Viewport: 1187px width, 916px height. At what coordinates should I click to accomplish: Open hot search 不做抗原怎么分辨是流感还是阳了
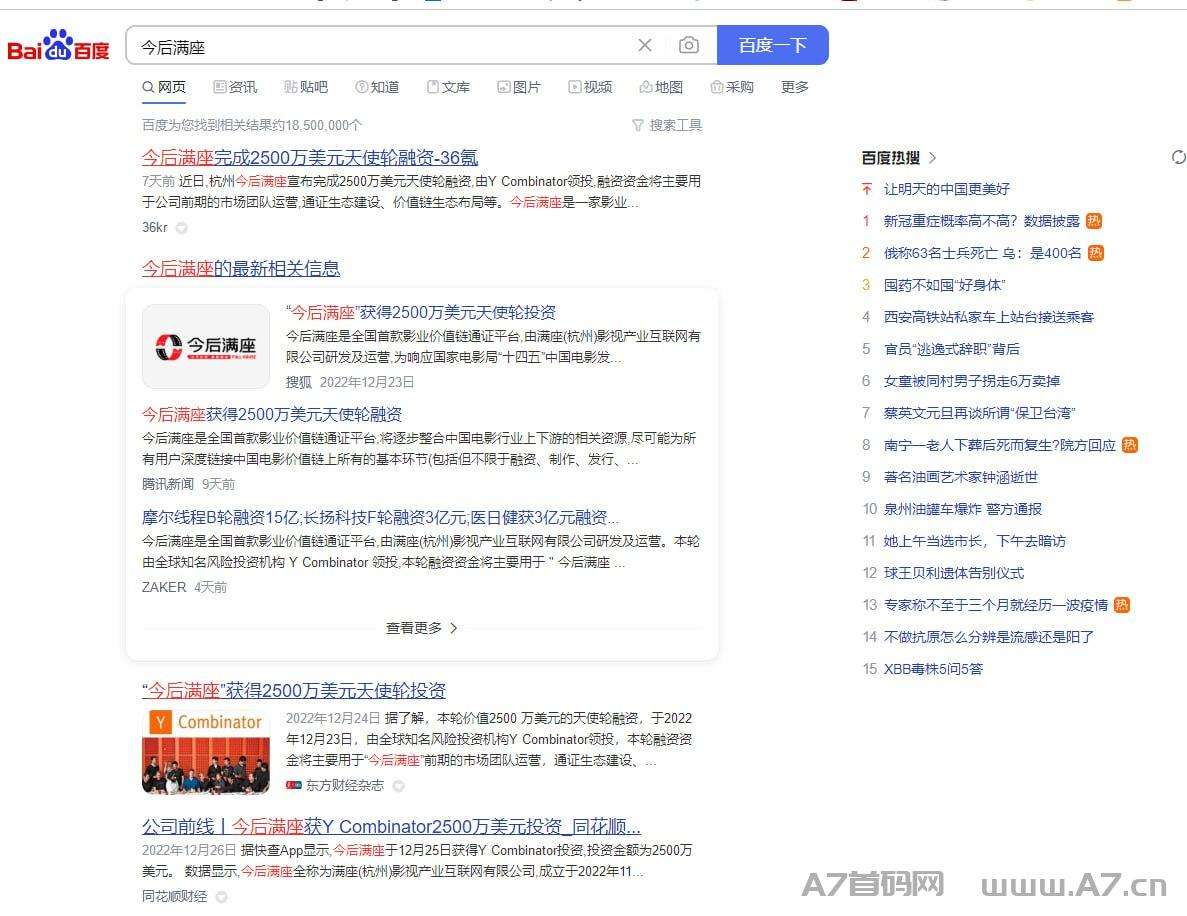pyautogui.click(x=989, y=637)
